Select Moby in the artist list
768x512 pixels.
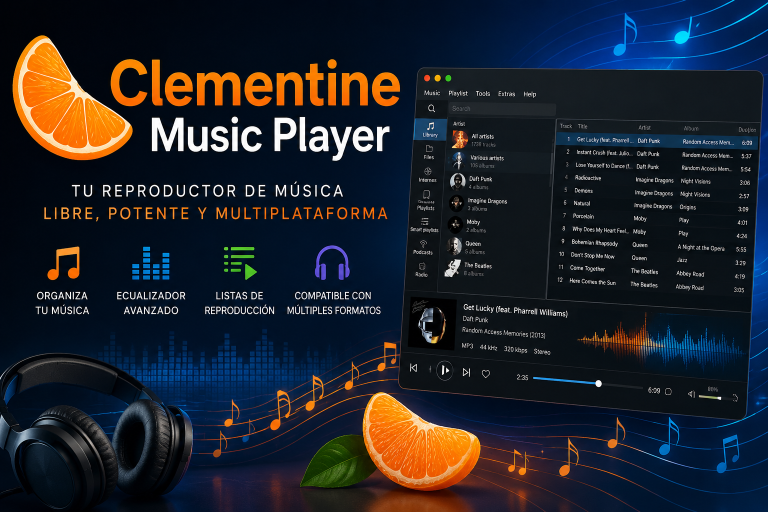pyautogui.click(x=497, y=225)
